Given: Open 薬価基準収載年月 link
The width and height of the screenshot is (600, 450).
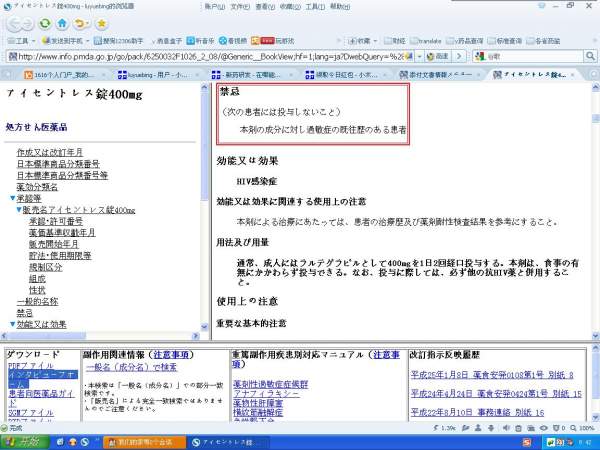Looking at the screenshot, I should click(62, 233).
